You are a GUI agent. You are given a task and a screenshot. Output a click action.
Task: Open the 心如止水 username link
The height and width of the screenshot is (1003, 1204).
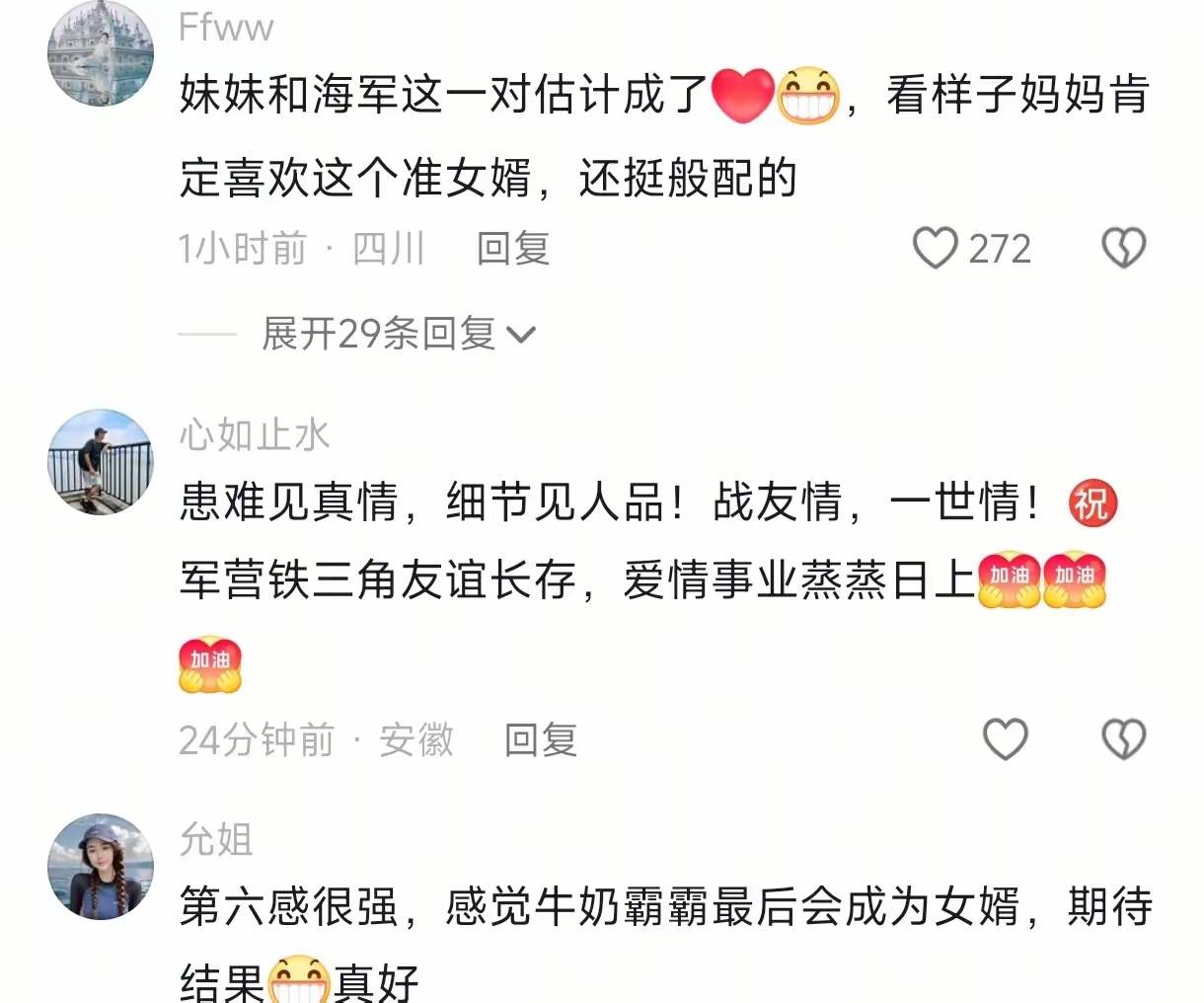tap(255, 434)
